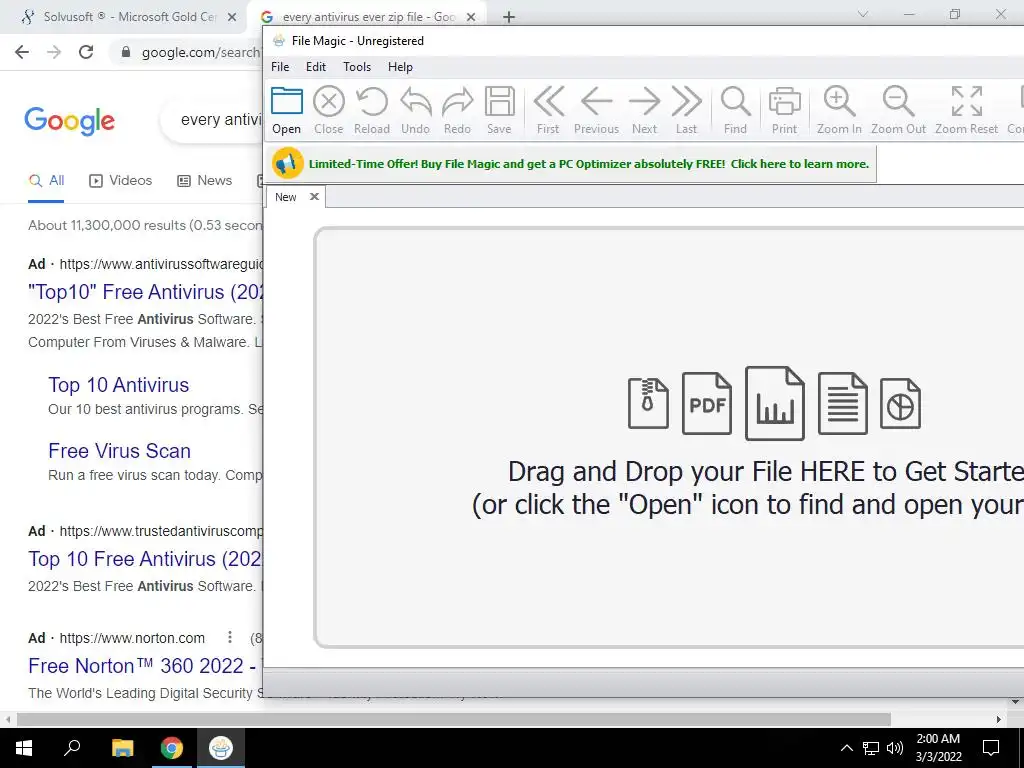Click Chrome's horizontal scrollbar
Screen dimensions: 1024x768
tap(454, 720)
